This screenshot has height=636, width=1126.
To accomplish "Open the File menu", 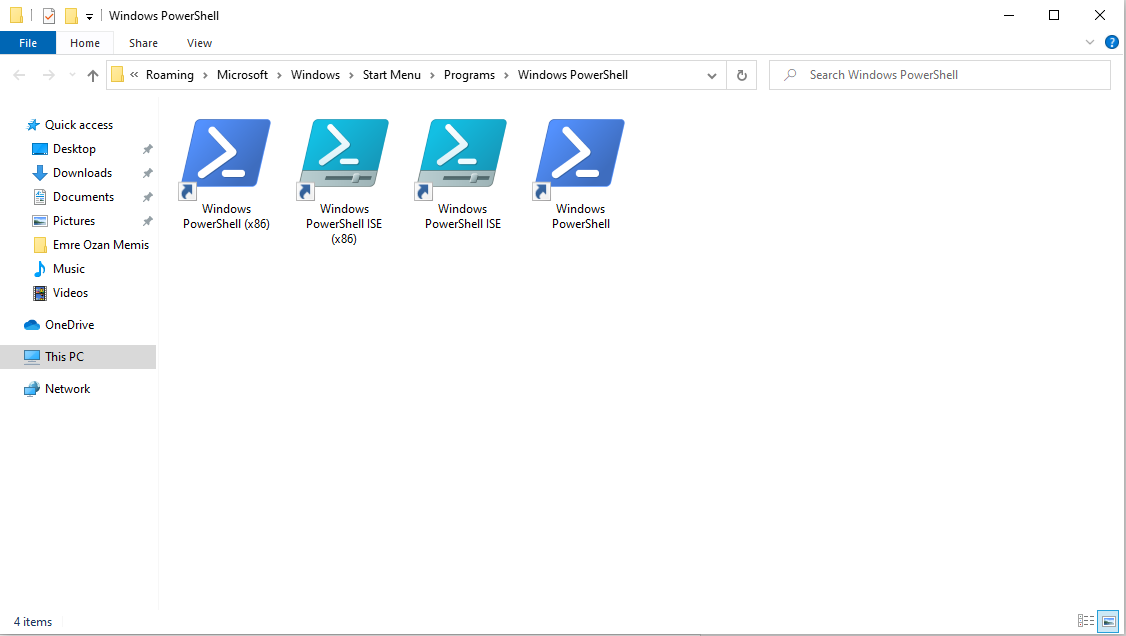I will [28, 42].
